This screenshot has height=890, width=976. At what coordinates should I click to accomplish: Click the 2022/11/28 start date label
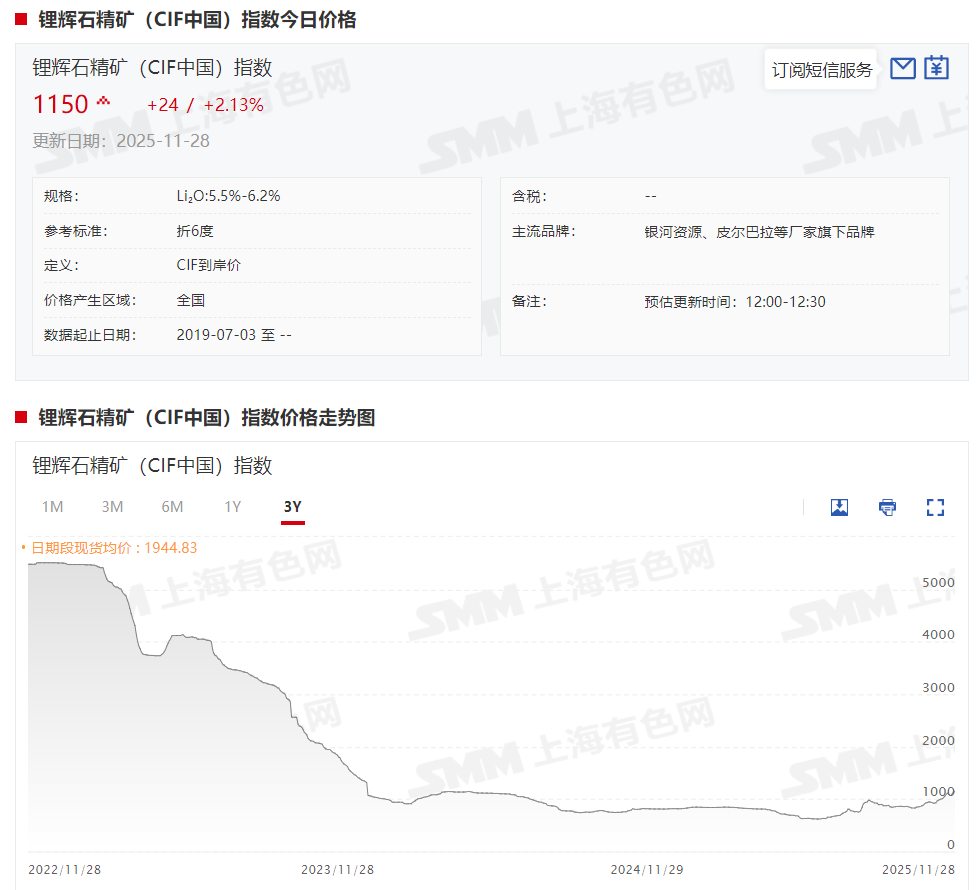(65, 870)
